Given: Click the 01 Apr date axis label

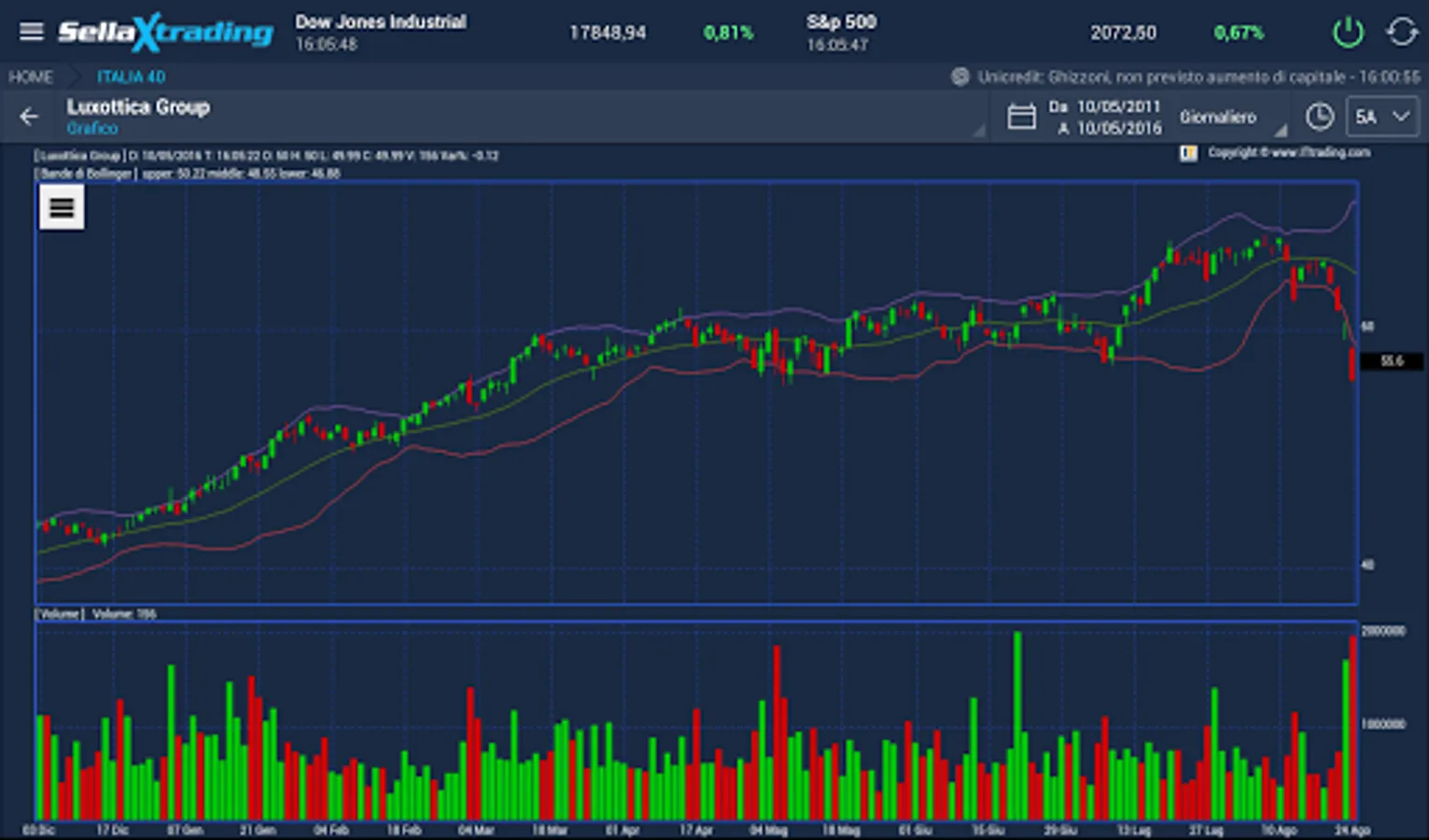Looking at the screenshot, I should pyautogui.click(x=623, y=830).
